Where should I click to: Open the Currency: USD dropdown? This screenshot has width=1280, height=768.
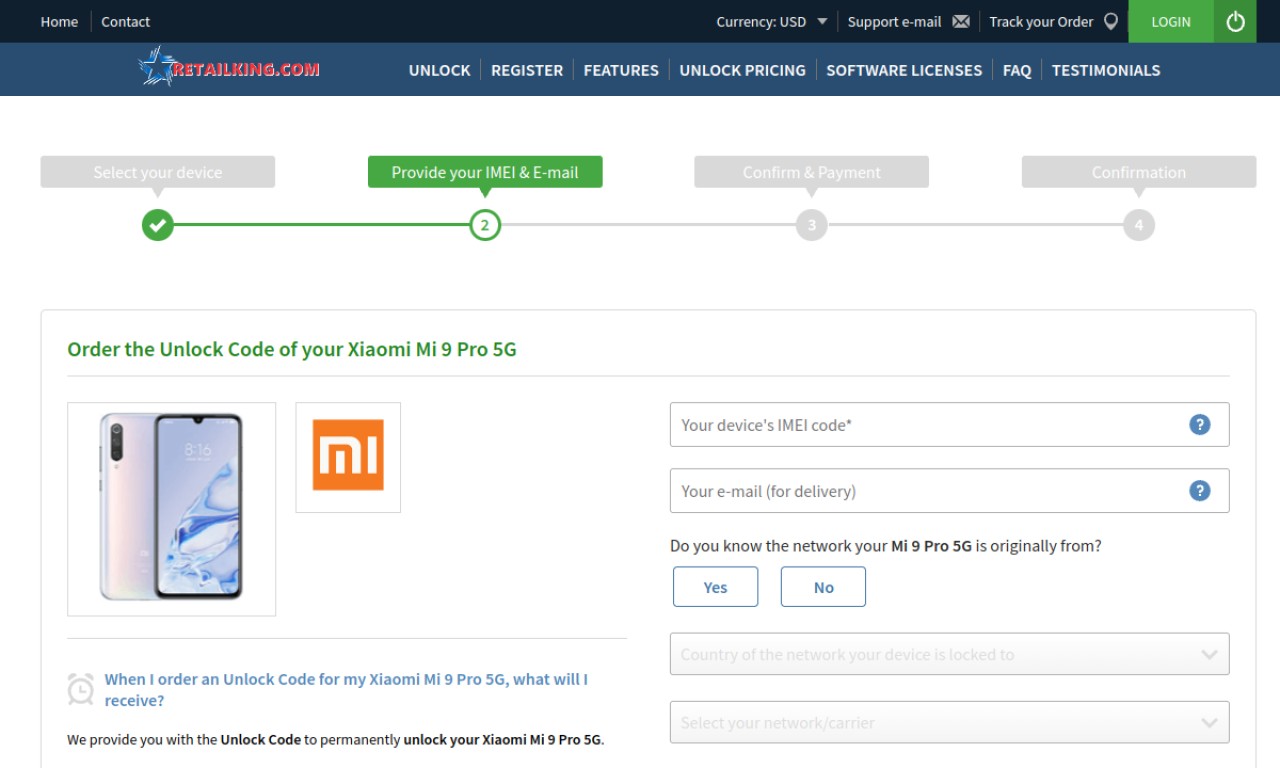click(772, 21)
